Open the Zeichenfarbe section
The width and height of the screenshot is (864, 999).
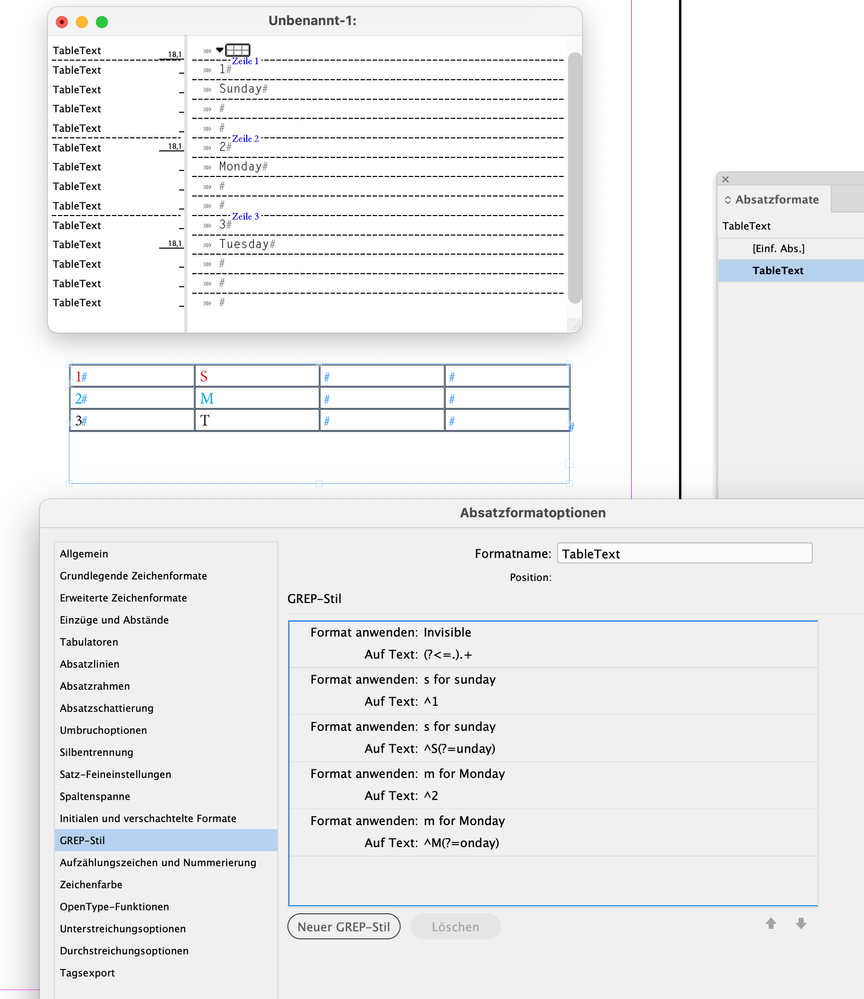pos(166,884)
